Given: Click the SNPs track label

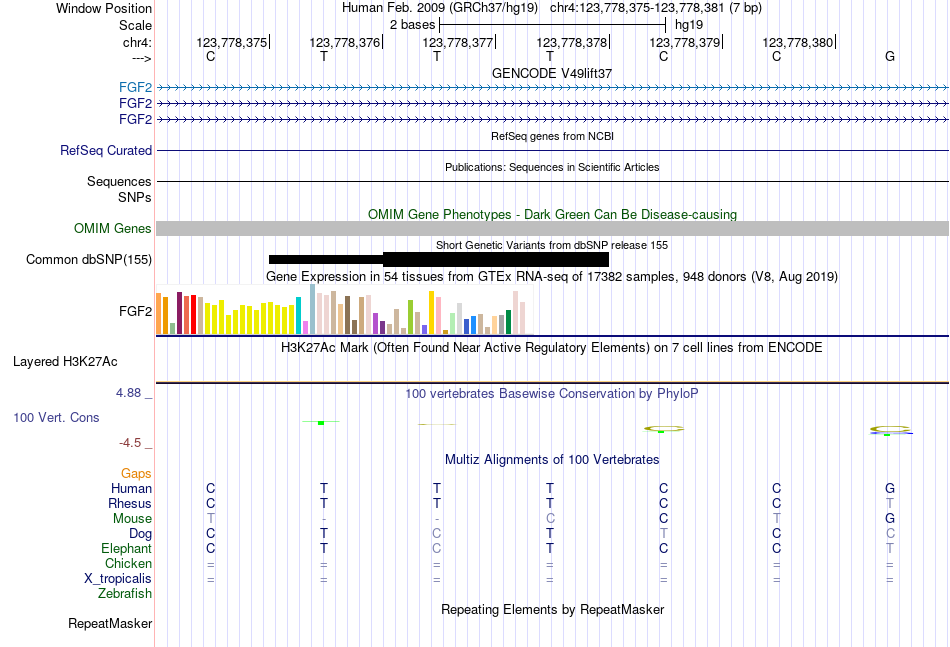Looking at the screenshot, I should (x=135, y=197).
